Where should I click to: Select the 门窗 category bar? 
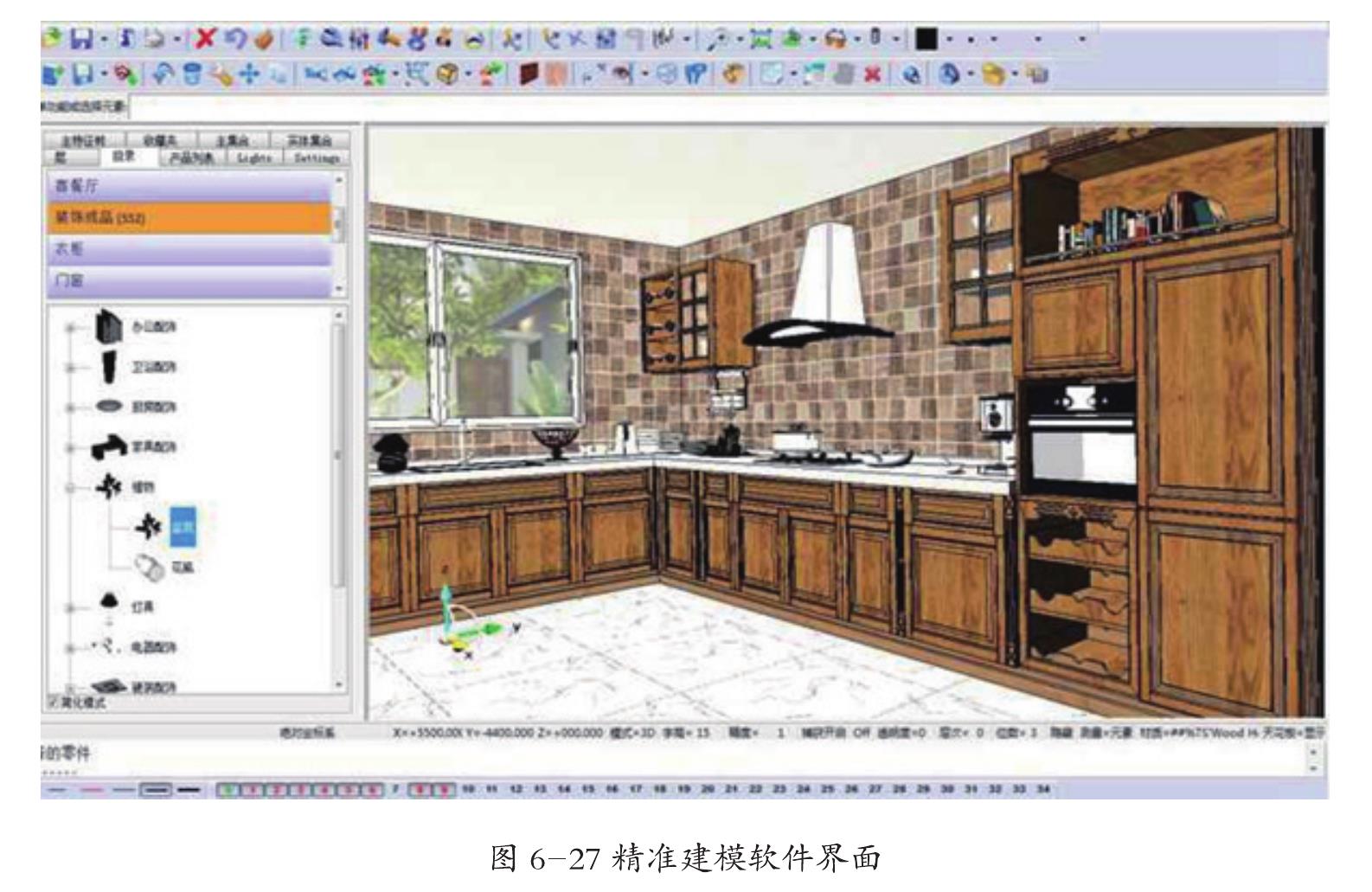pyautogui.click(x=189, y=281)
